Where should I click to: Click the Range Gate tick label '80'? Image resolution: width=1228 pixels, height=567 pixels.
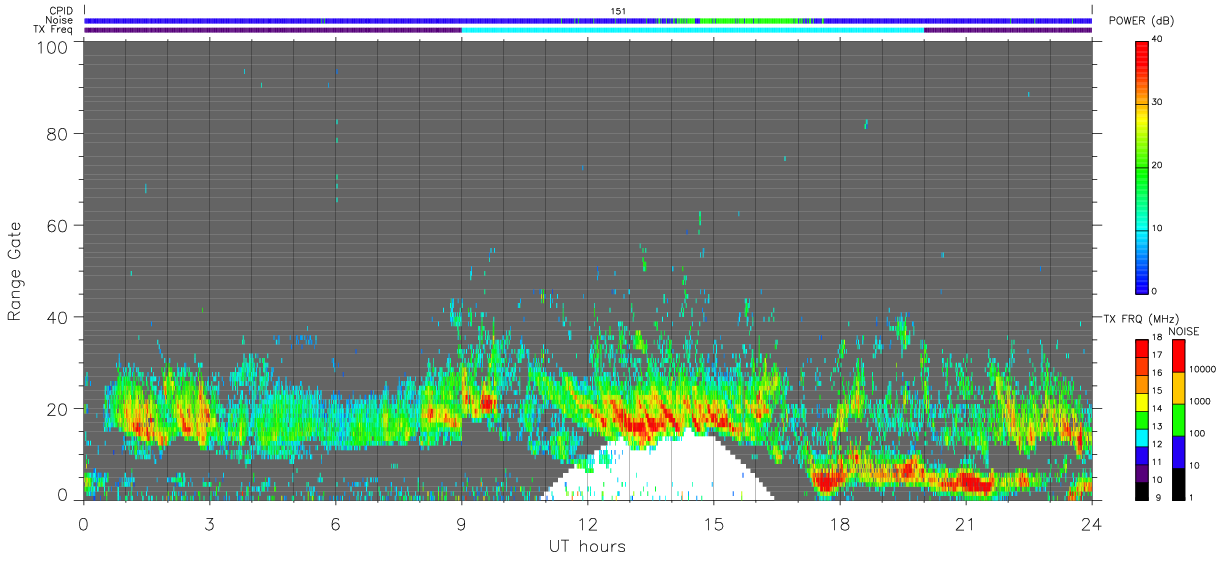[x=57, y=133]
